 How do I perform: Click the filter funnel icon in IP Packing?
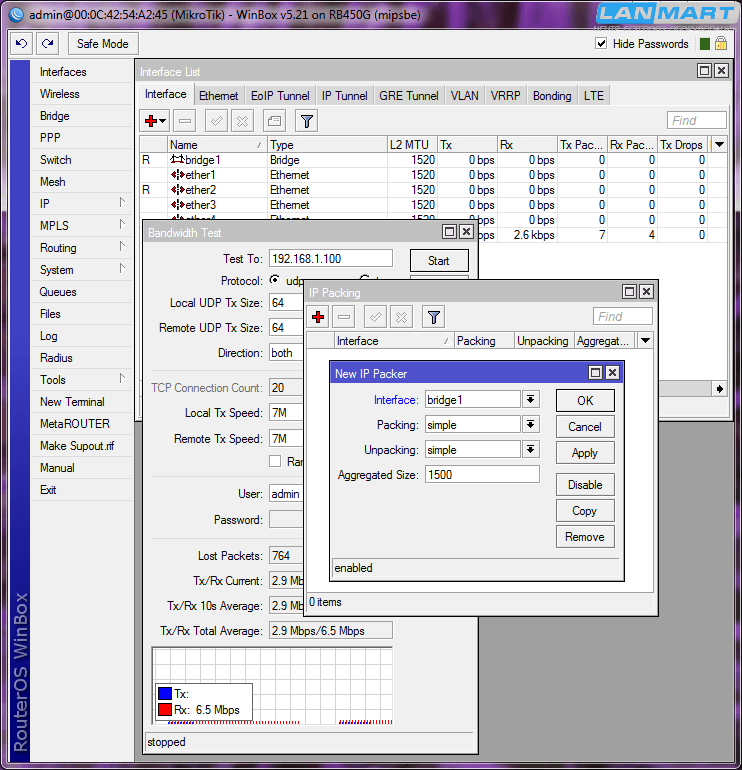[x=434, y=317]
